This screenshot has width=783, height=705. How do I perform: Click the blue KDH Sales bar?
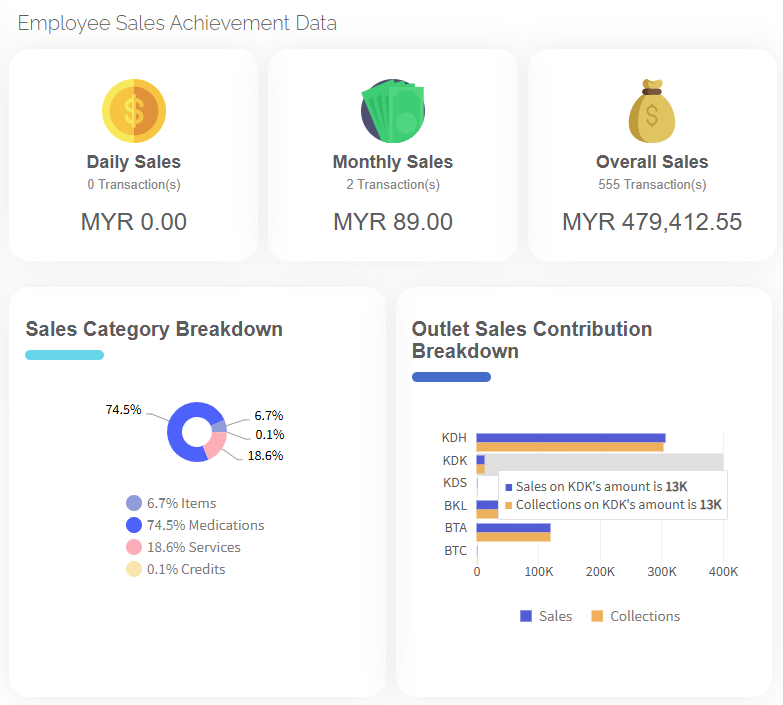point(570,438)
